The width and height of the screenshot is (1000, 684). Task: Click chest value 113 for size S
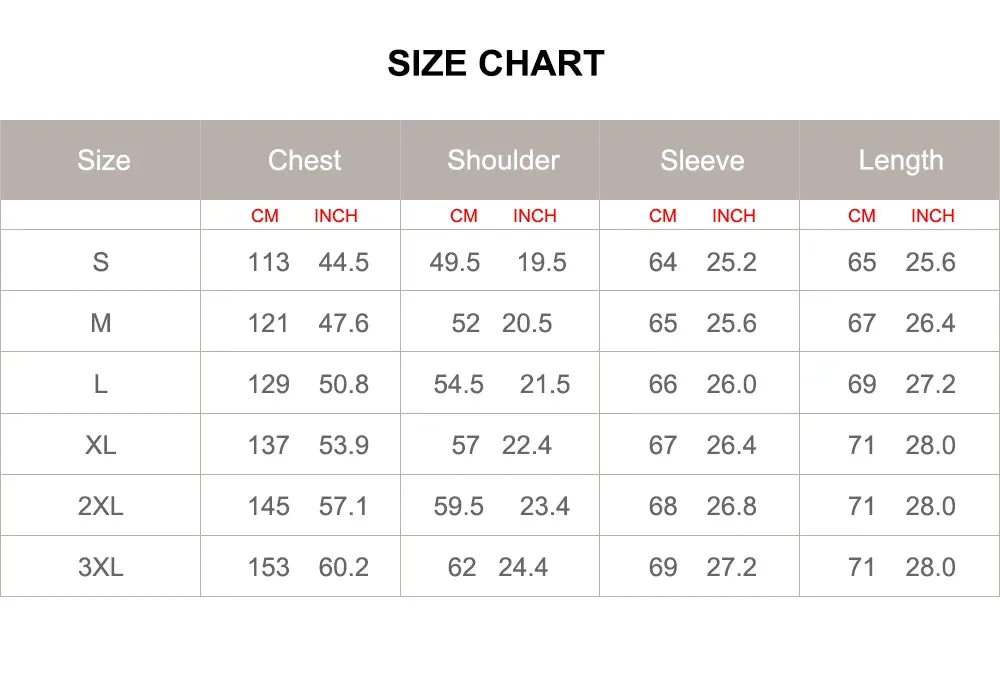pyautogui.click(x=268, y=263)
